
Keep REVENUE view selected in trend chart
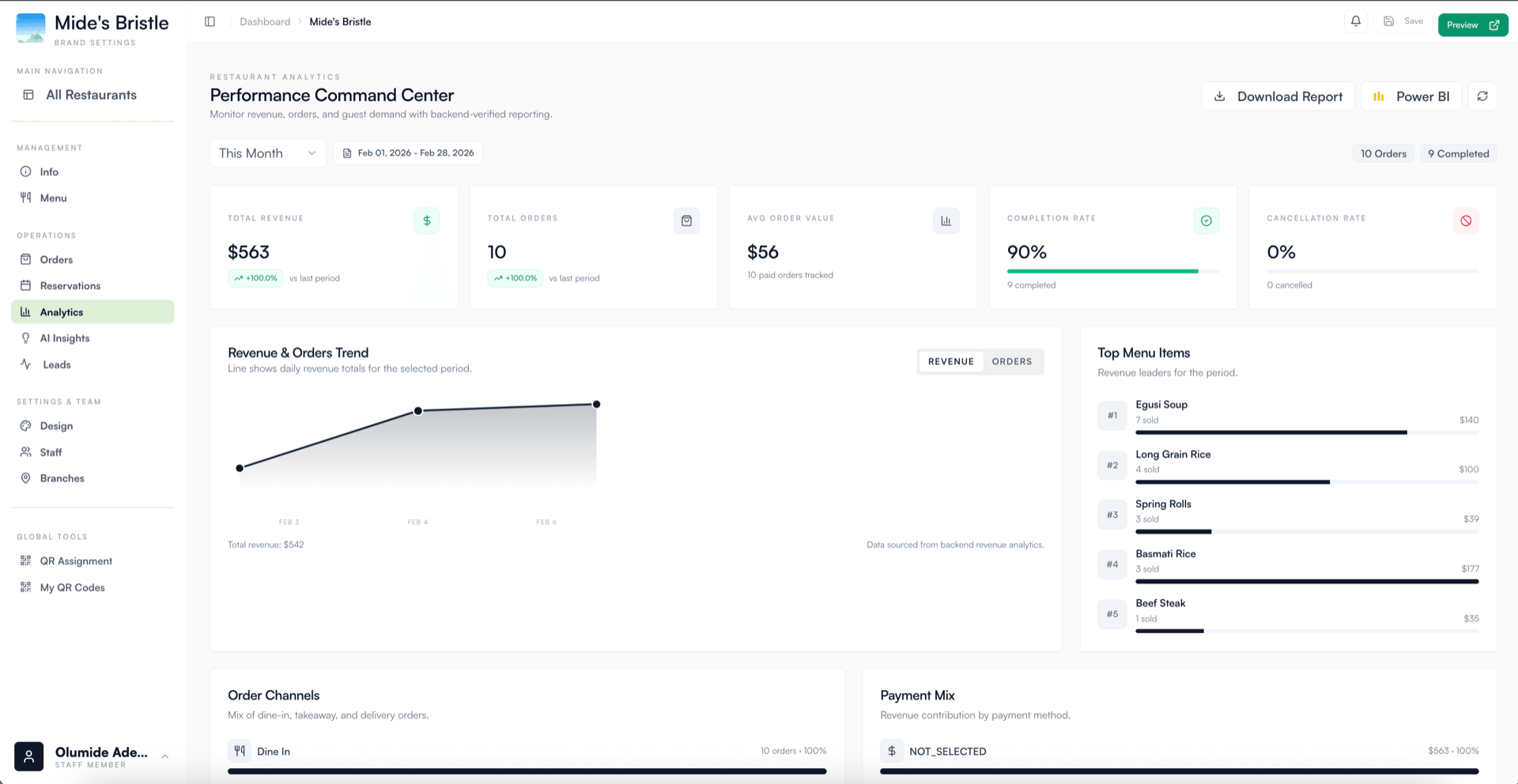pos(950,361)
